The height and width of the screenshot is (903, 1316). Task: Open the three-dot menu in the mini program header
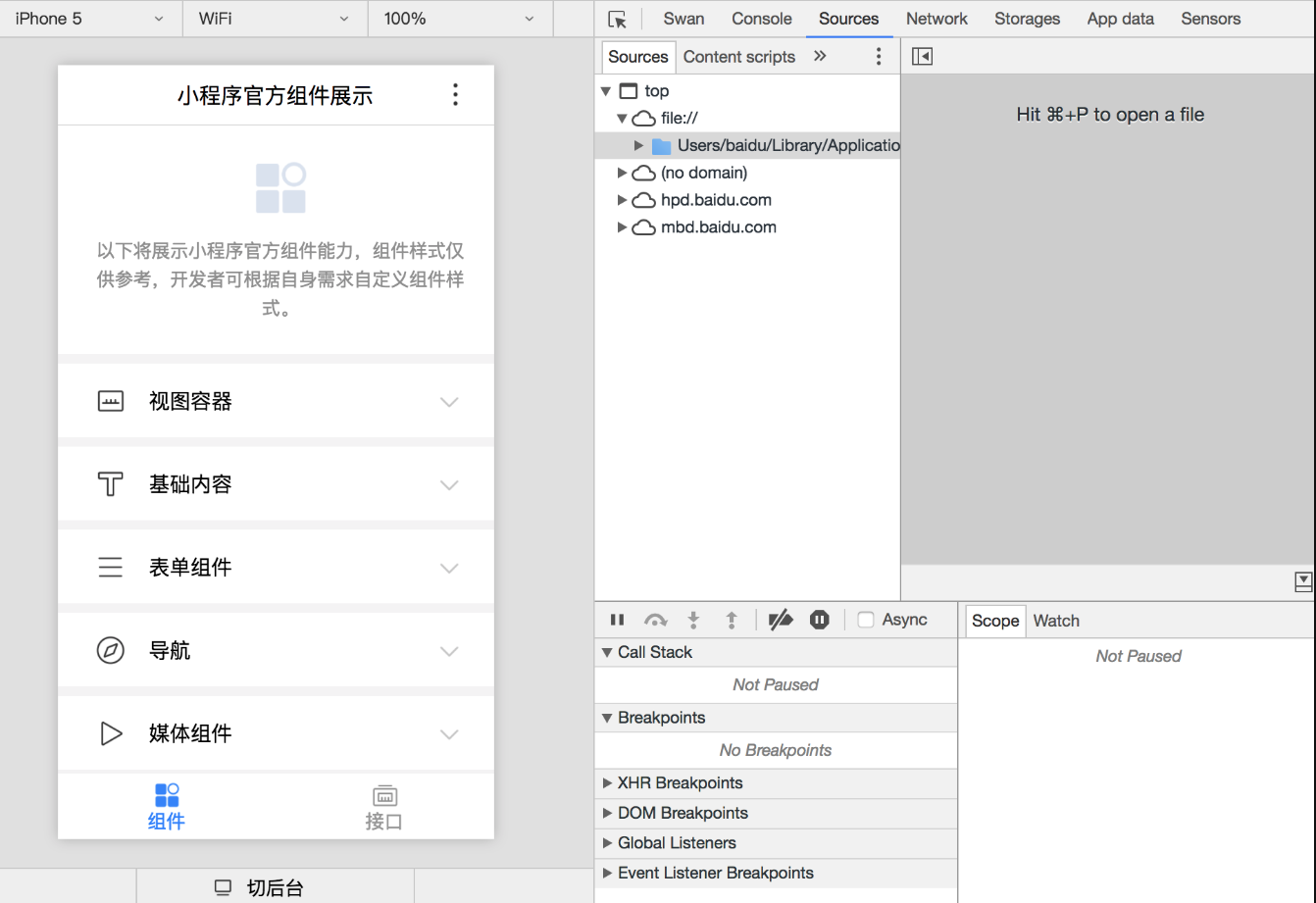click(455, 94)
